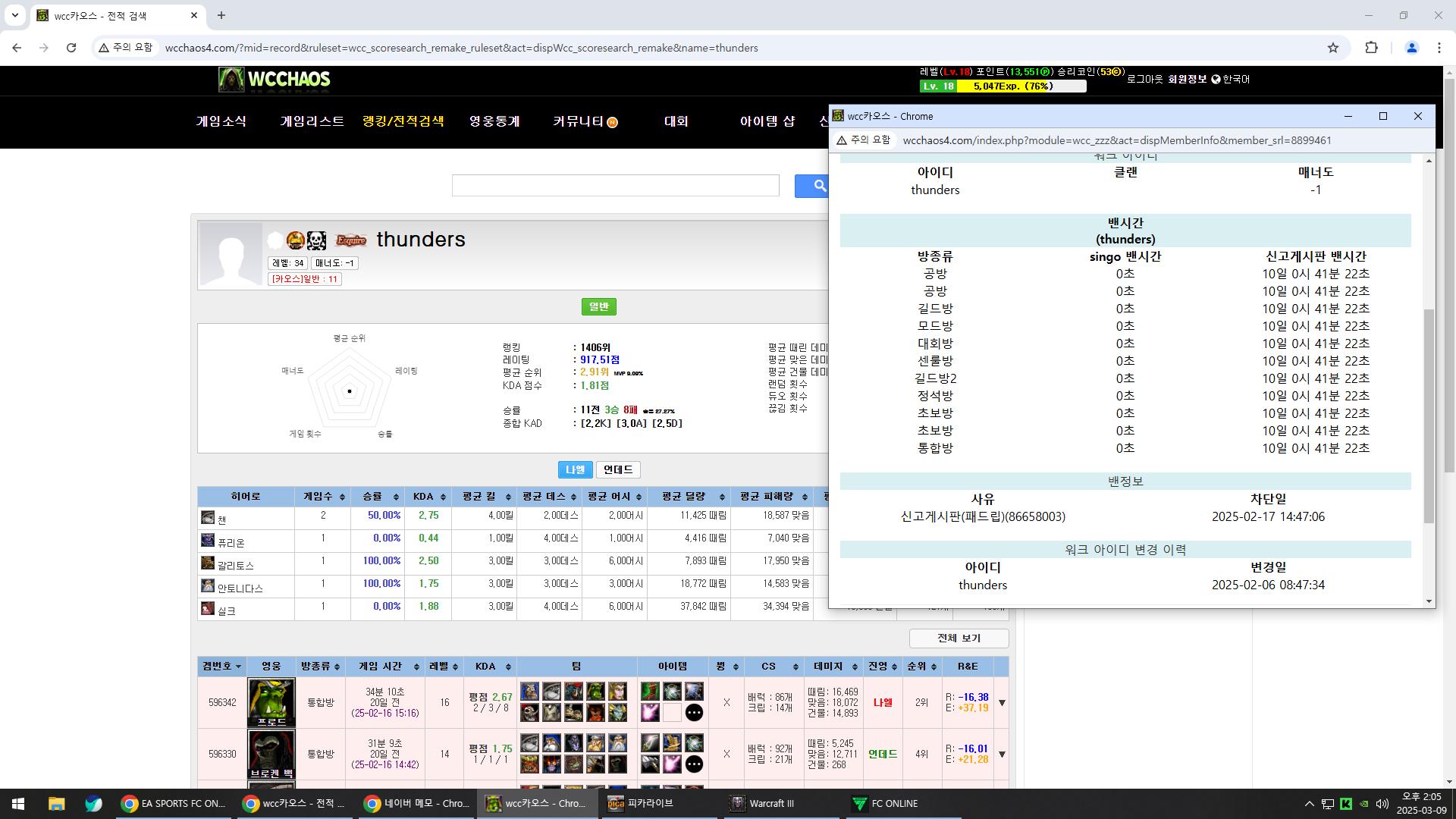Click the WCCHAOS site logo
This screenshot has width=1456, height=819.
pyautogui.click(x=275, y=80)
